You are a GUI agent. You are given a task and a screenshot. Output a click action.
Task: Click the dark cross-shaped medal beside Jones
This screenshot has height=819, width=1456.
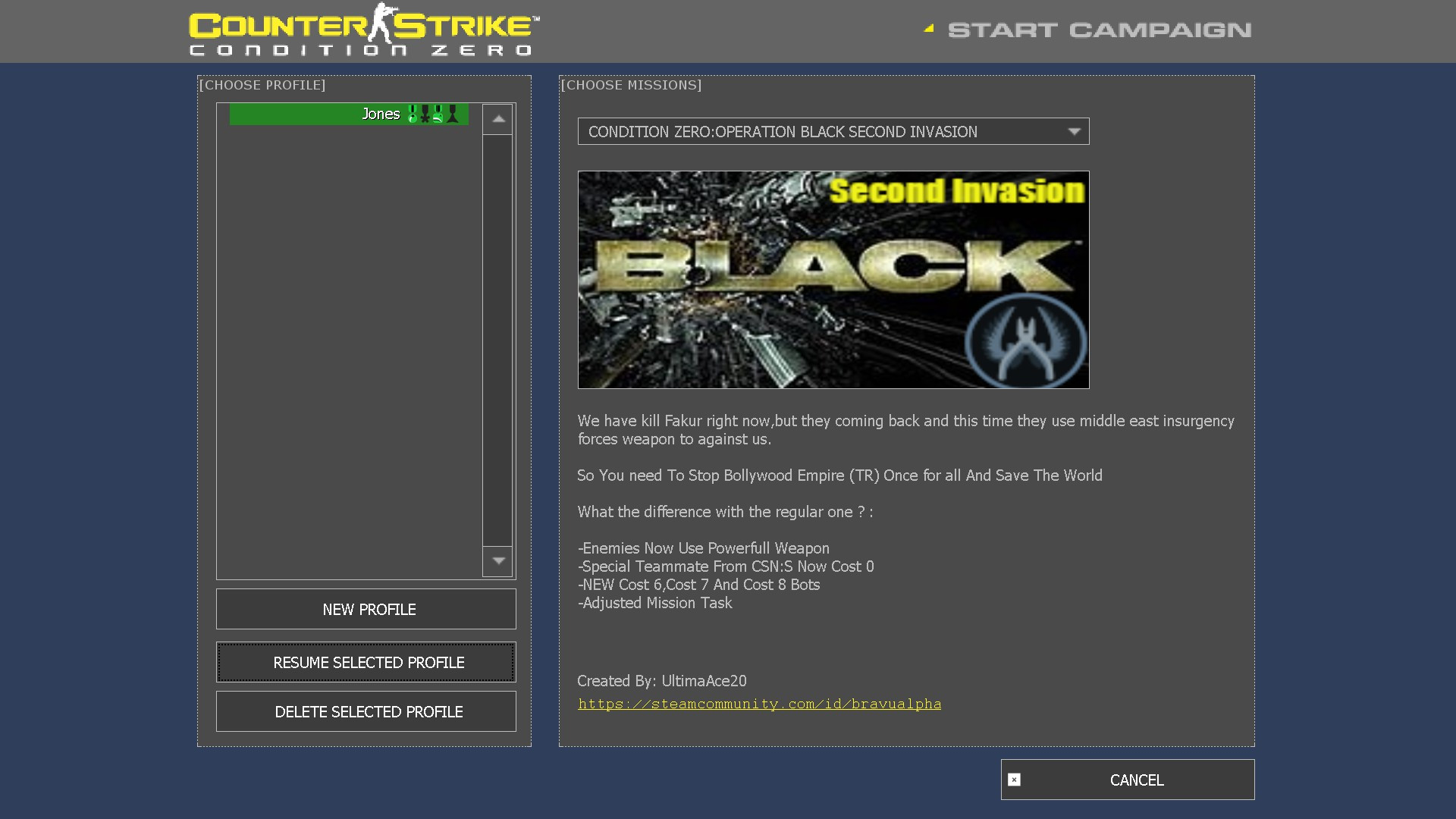coord(425,114)
